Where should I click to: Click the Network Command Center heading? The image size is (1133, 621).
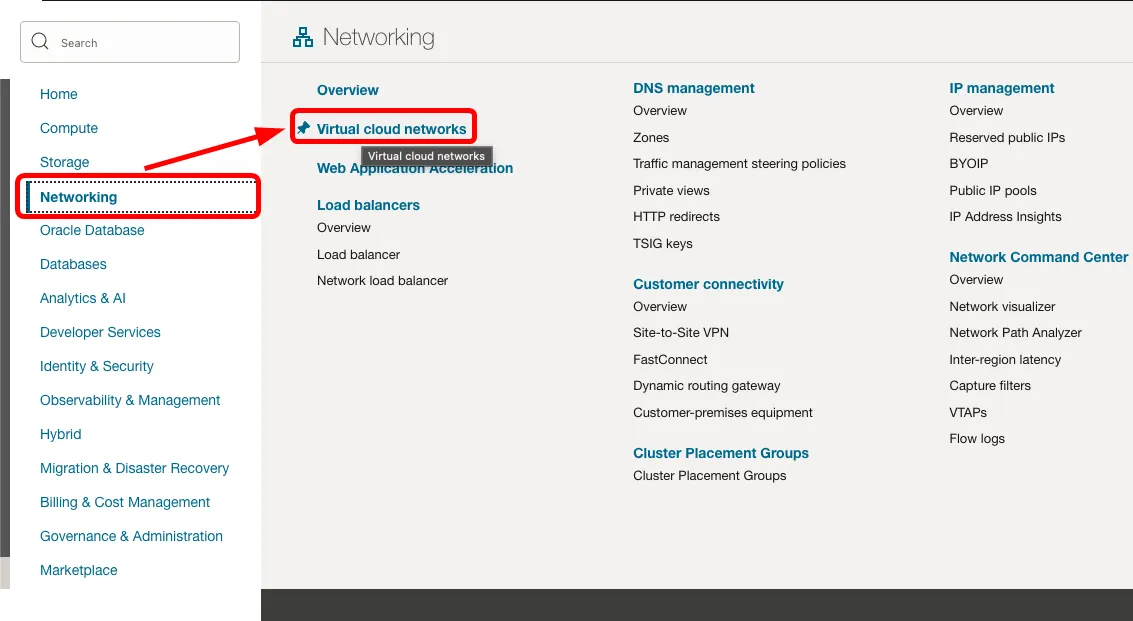click(x=1038, y=257)
